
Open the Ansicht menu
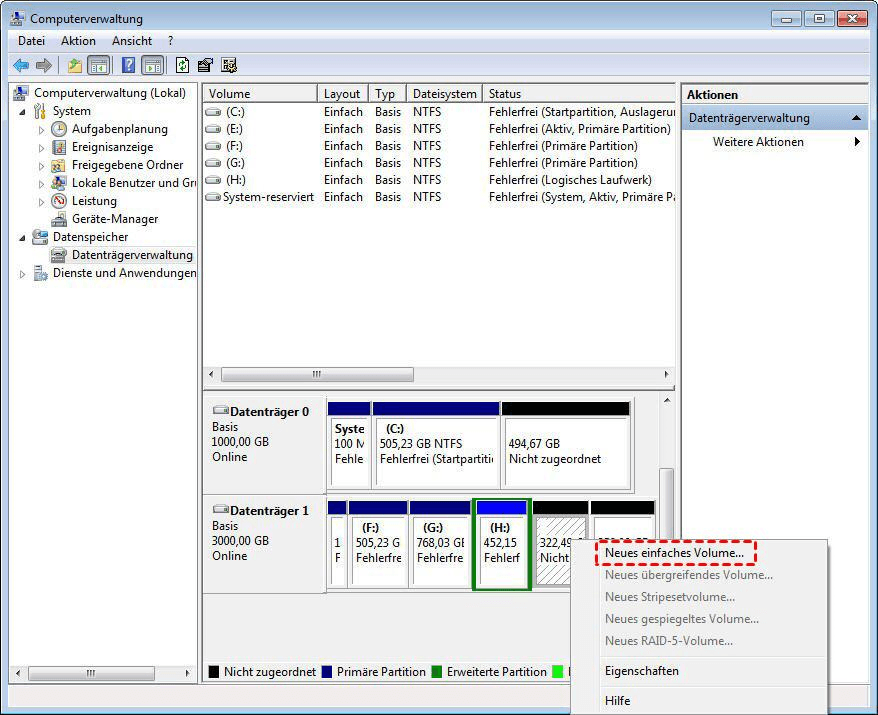coord(132,41)
